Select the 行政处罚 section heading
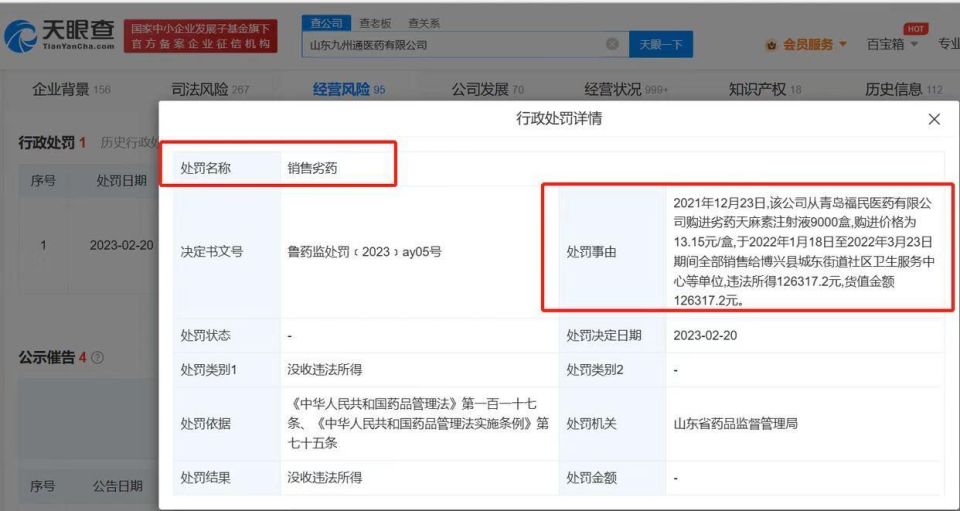960x511 pixels. (47, 143)
